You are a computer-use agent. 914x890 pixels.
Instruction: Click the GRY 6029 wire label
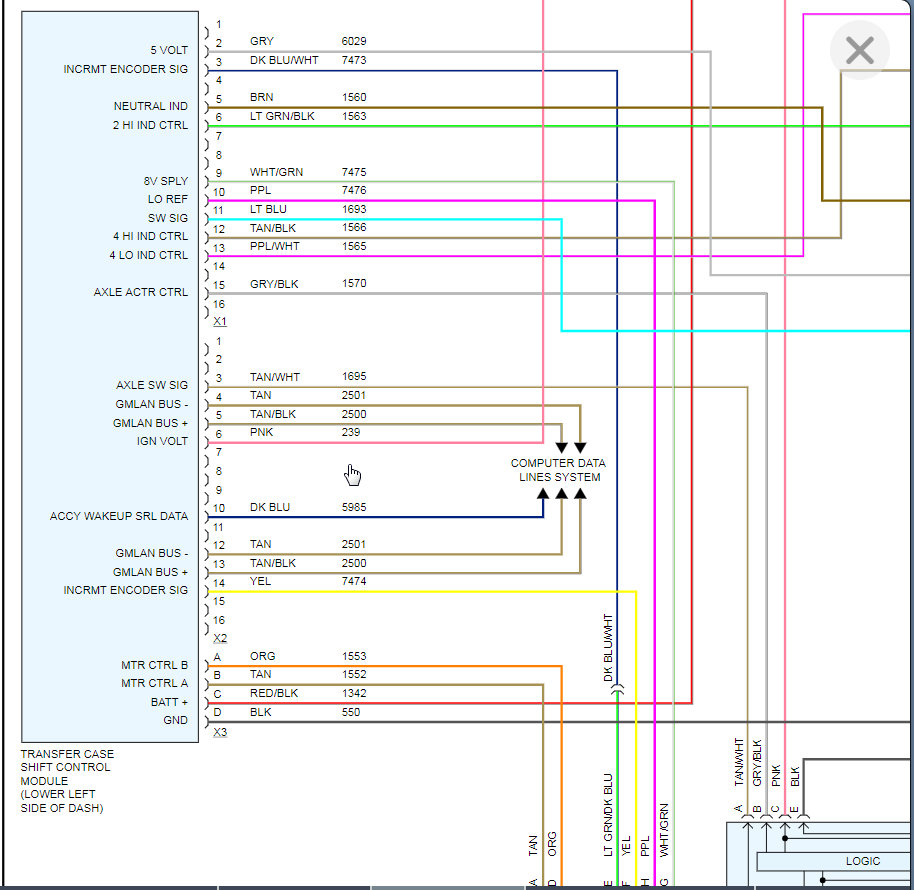click(x=308, y=41)
